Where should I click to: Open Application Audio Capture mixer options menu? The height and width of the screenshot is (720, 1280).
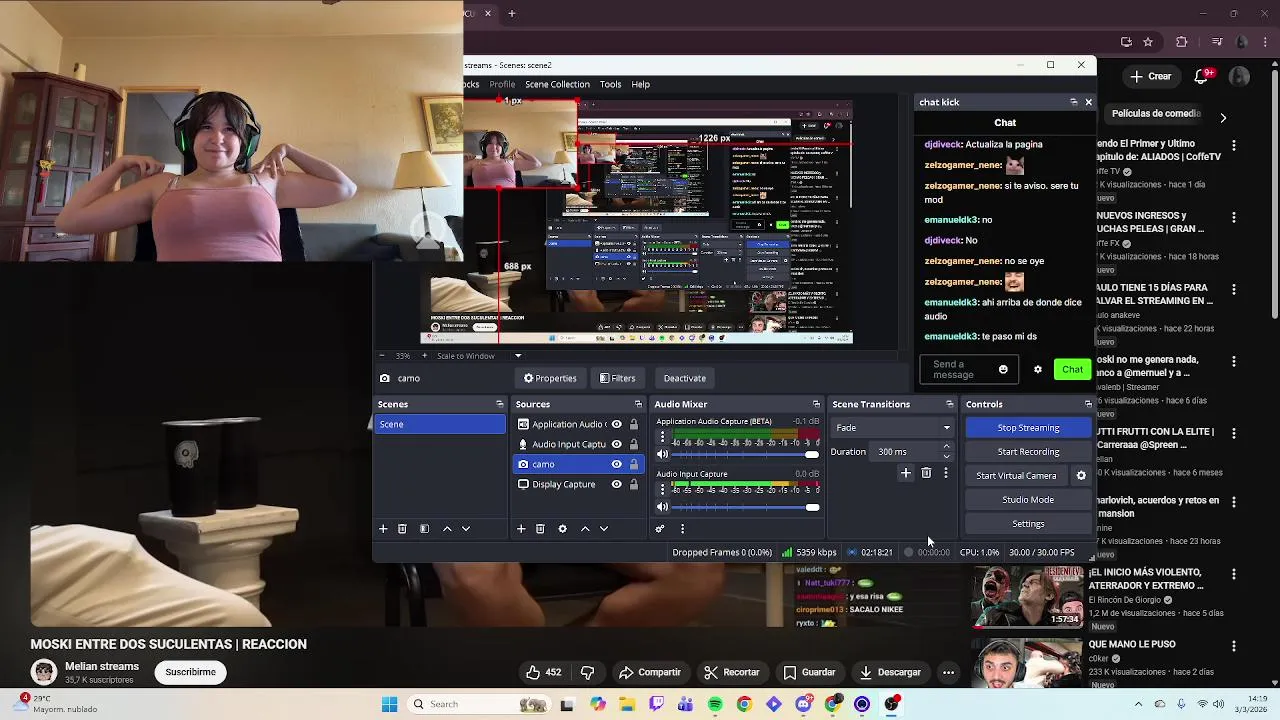click(x=661, y=438)
